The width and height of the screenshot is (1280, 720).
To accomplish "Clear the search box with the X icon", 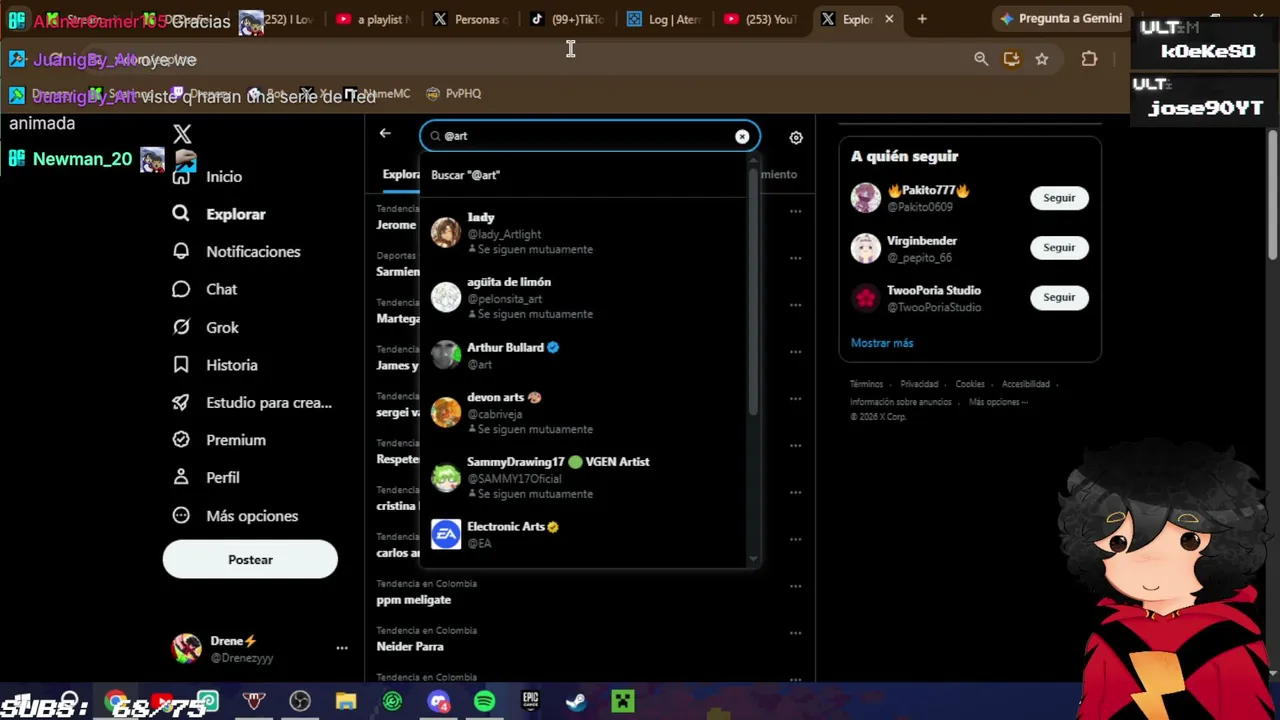I will coord(742,136).
